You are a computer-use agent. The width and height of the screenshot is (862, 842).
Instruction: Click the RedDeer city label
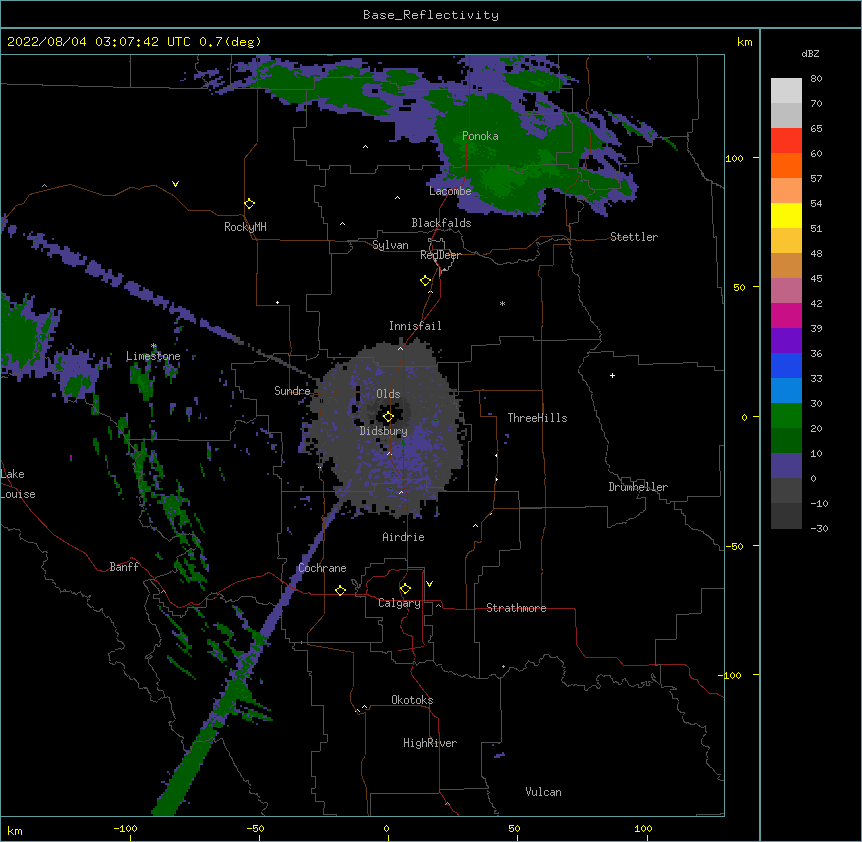[x=440, y=255]
